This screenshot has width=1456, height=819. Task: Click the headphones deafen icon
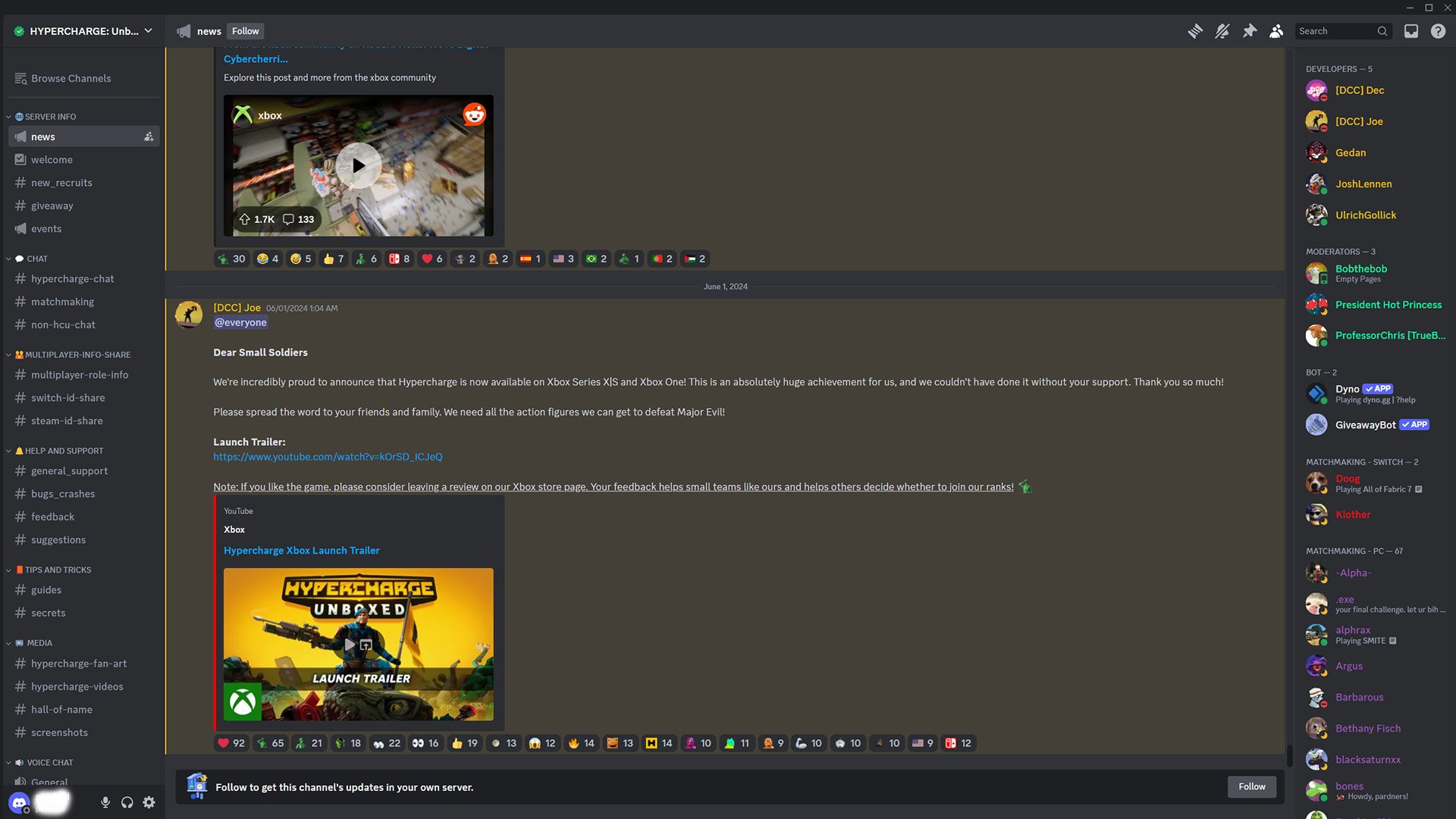point(127,802)
